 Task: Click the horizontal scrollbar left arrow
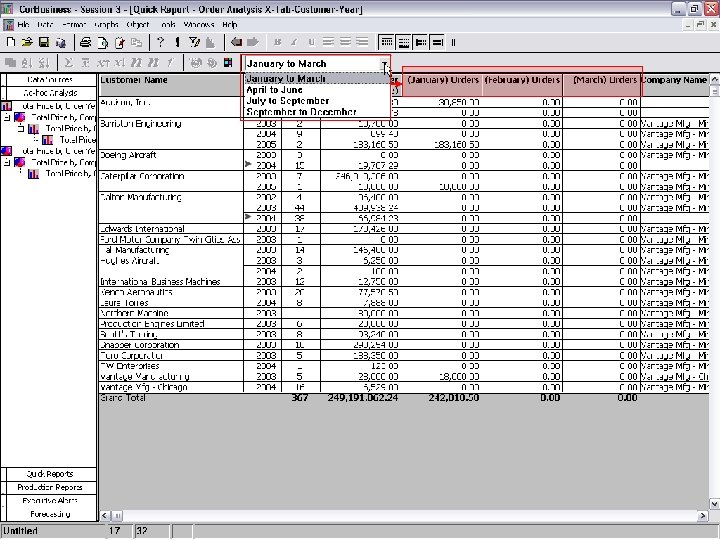105,516
